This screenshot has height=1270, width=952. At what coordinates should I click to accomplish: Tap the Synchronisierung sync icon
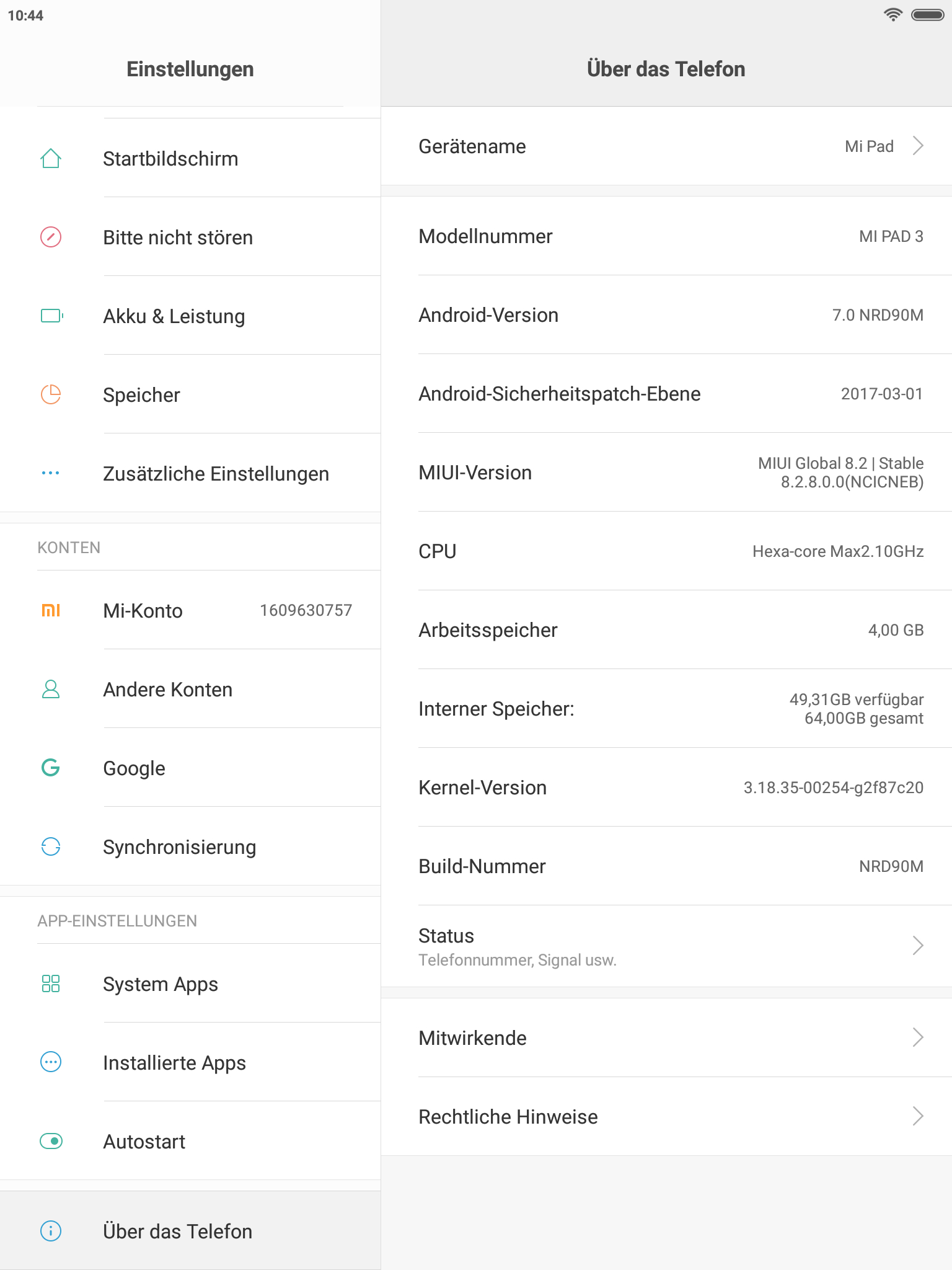[x=51, y=847]
